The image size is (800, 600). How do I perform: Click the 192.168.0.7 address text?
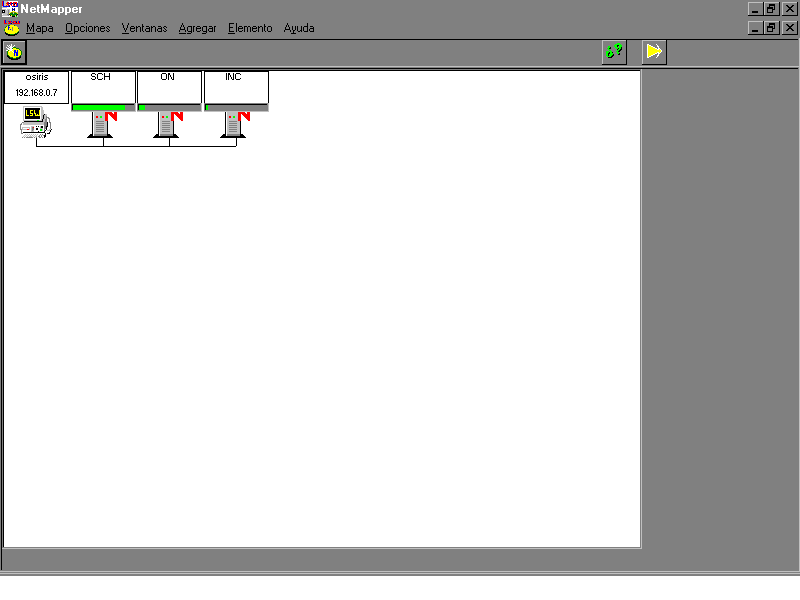[36, 93]
